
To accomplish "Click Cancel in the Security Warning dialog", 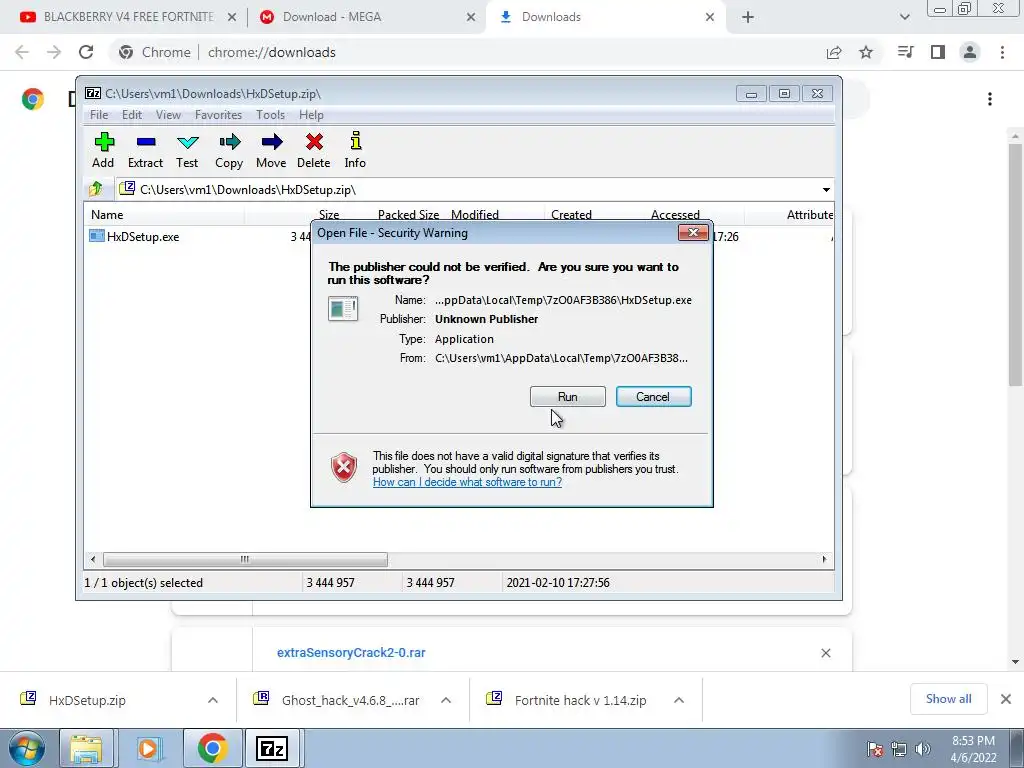I will (x=653, y=396).
